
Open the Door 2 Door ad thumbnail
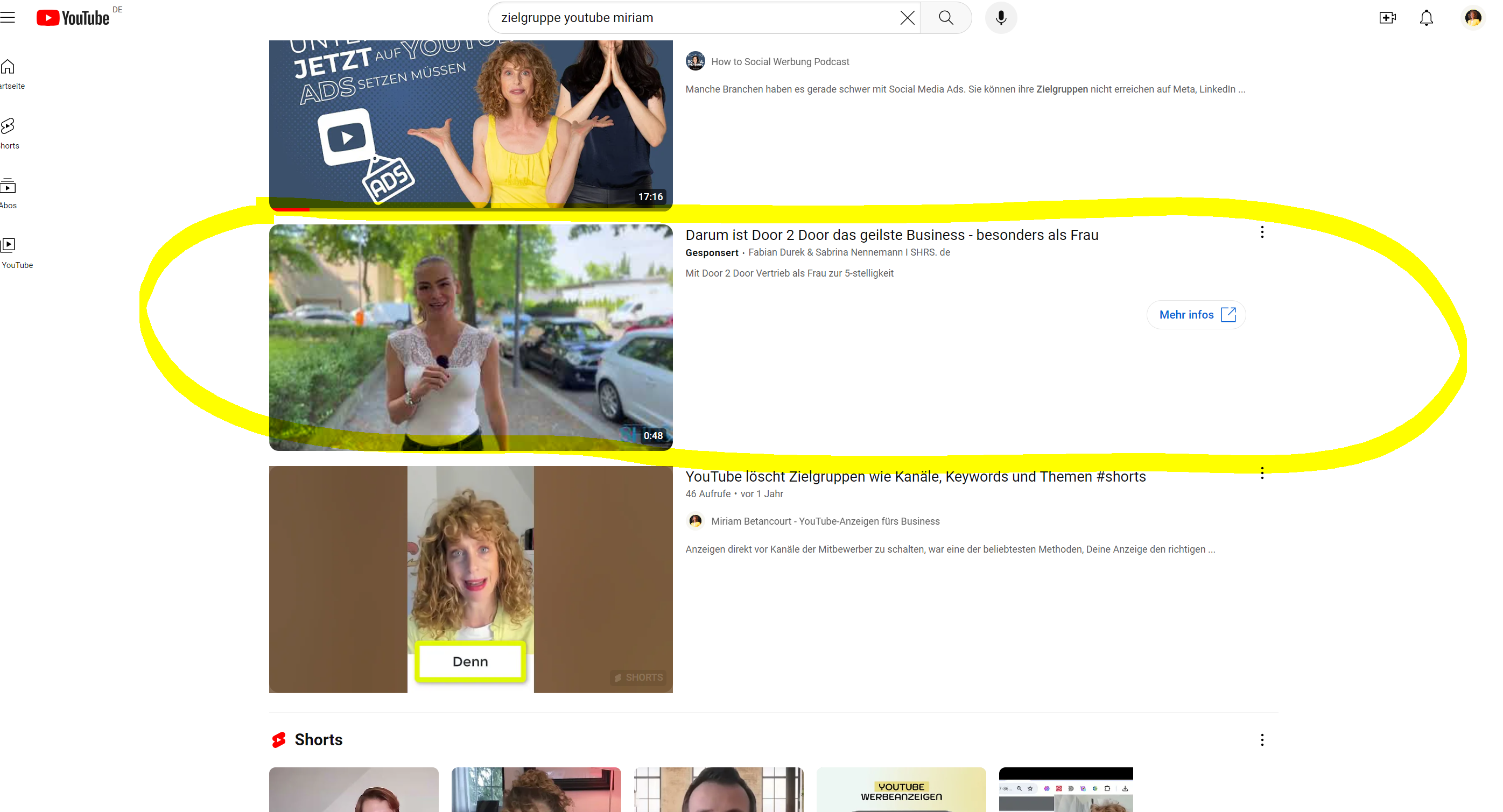tap(470, 337)
